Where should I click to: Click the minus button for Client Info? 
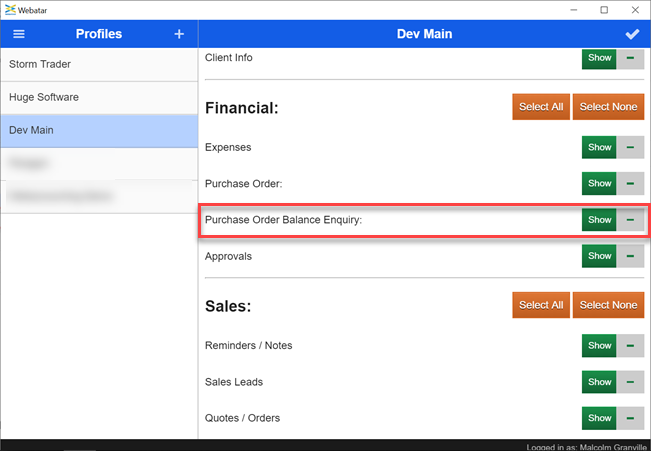[x=630, y=58]
